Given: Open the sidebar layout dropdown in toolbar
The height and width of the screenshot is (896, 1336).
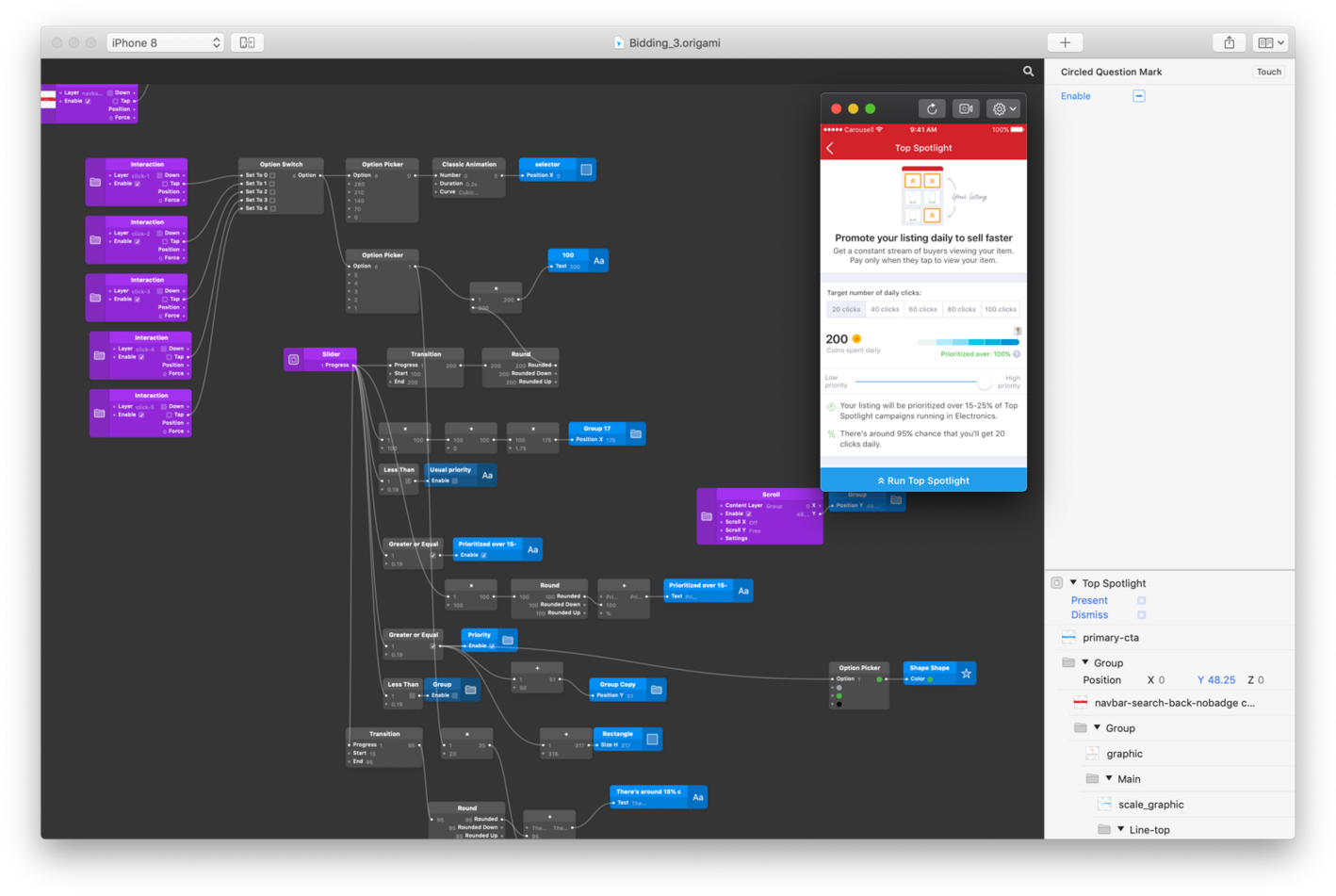Looking at the screenshot, I should tap(1271, 42).
